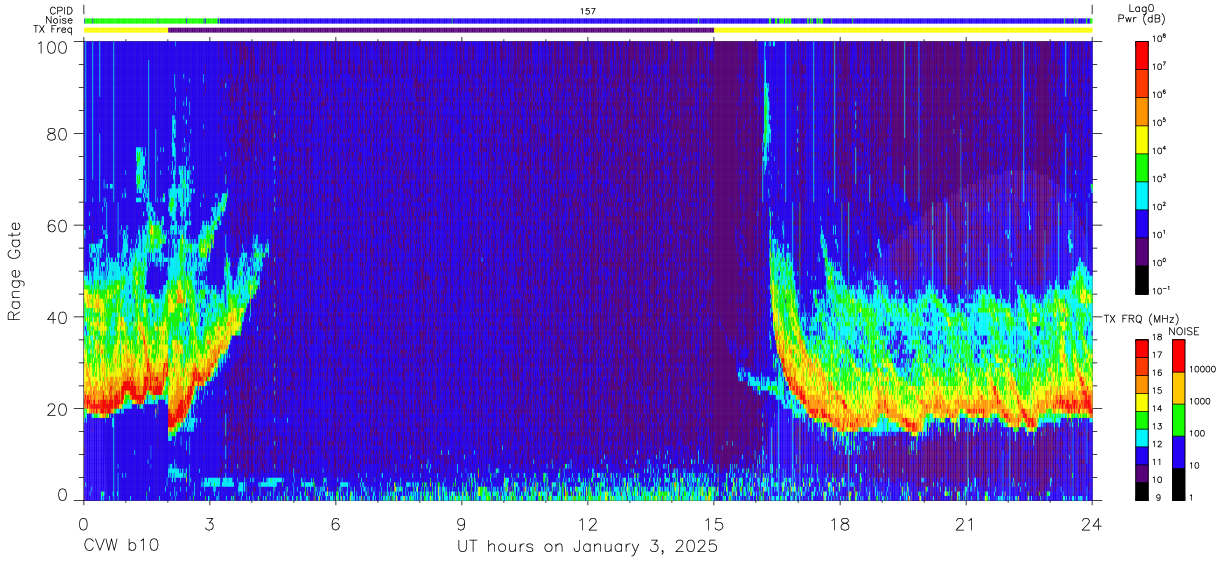1228x567 pixels.
Task: Click the strong red echo band near gate 20 at 0 UT
Action: (x=101, y=403)
